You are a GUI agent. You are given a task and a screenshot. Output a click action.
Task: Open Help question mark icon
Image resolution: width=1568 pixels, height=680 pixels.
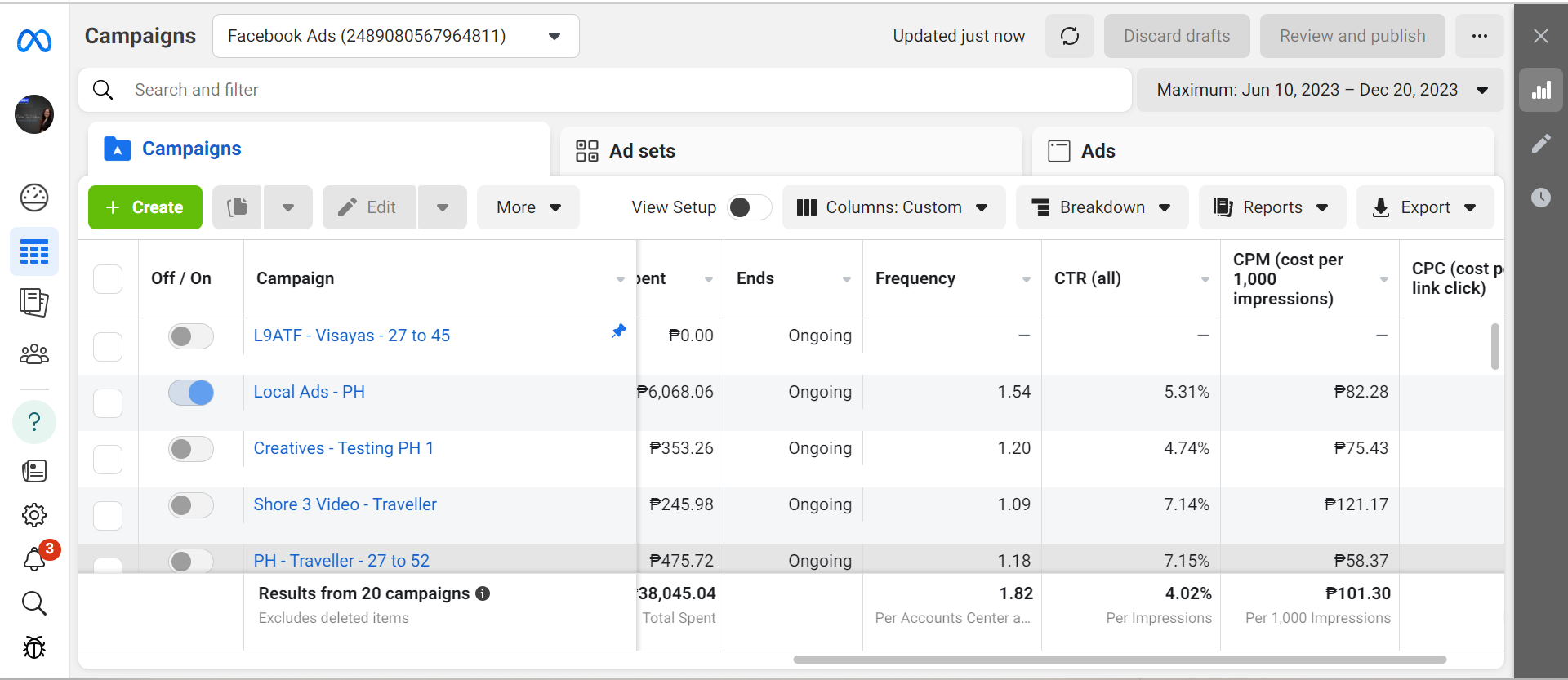coord(34,422)
